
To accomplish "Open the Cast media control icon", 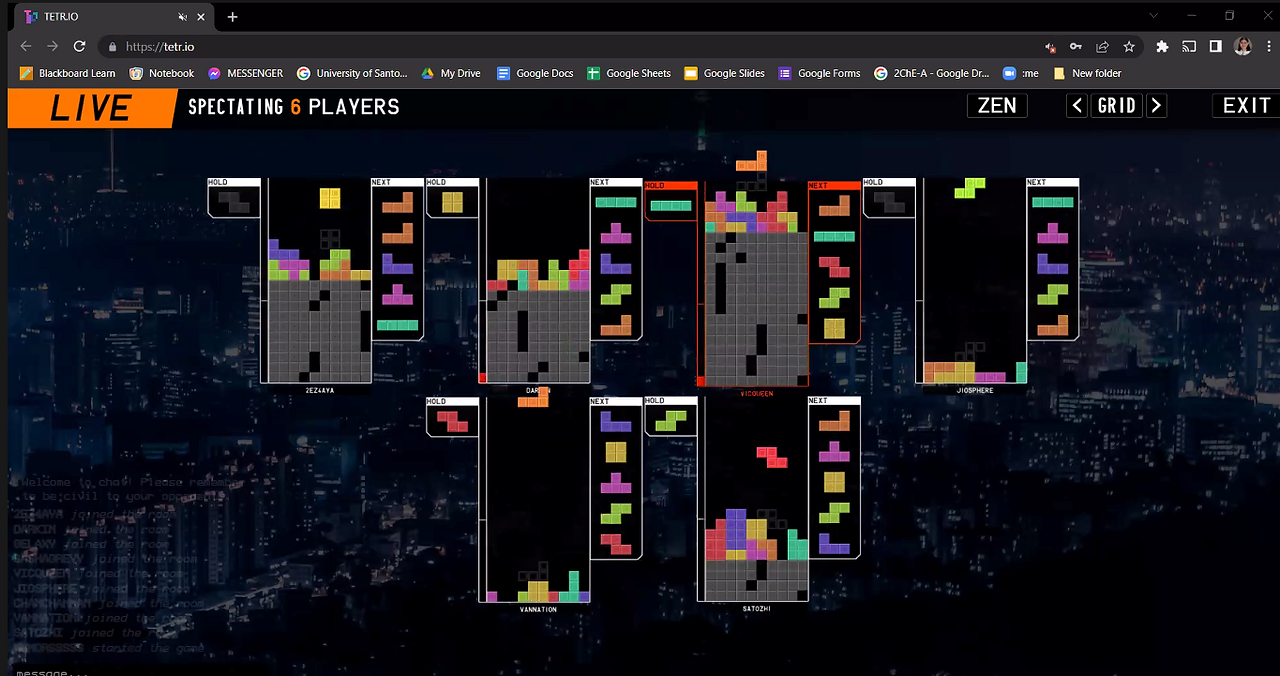I will (1189, 46).
